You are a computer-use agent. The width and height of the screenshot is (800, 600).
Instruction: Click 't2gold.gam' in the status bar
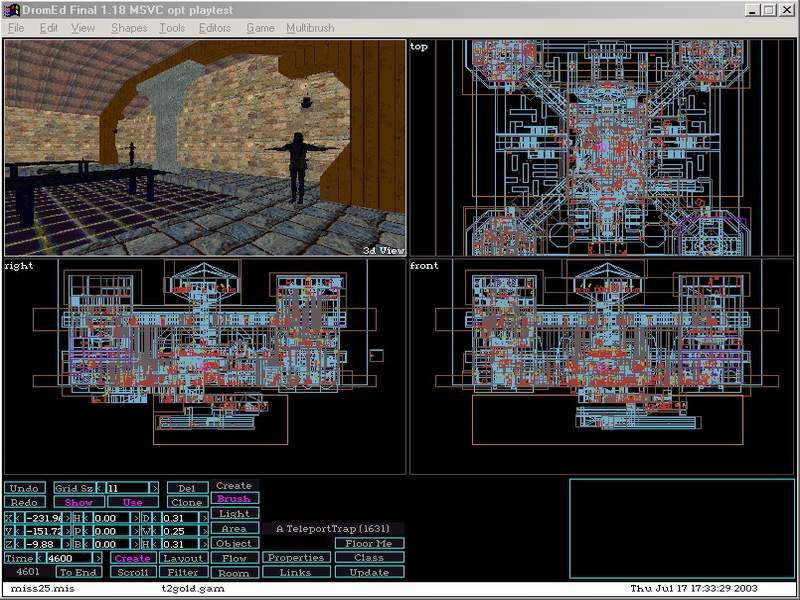pyautogui.click(x=193, y=588)
